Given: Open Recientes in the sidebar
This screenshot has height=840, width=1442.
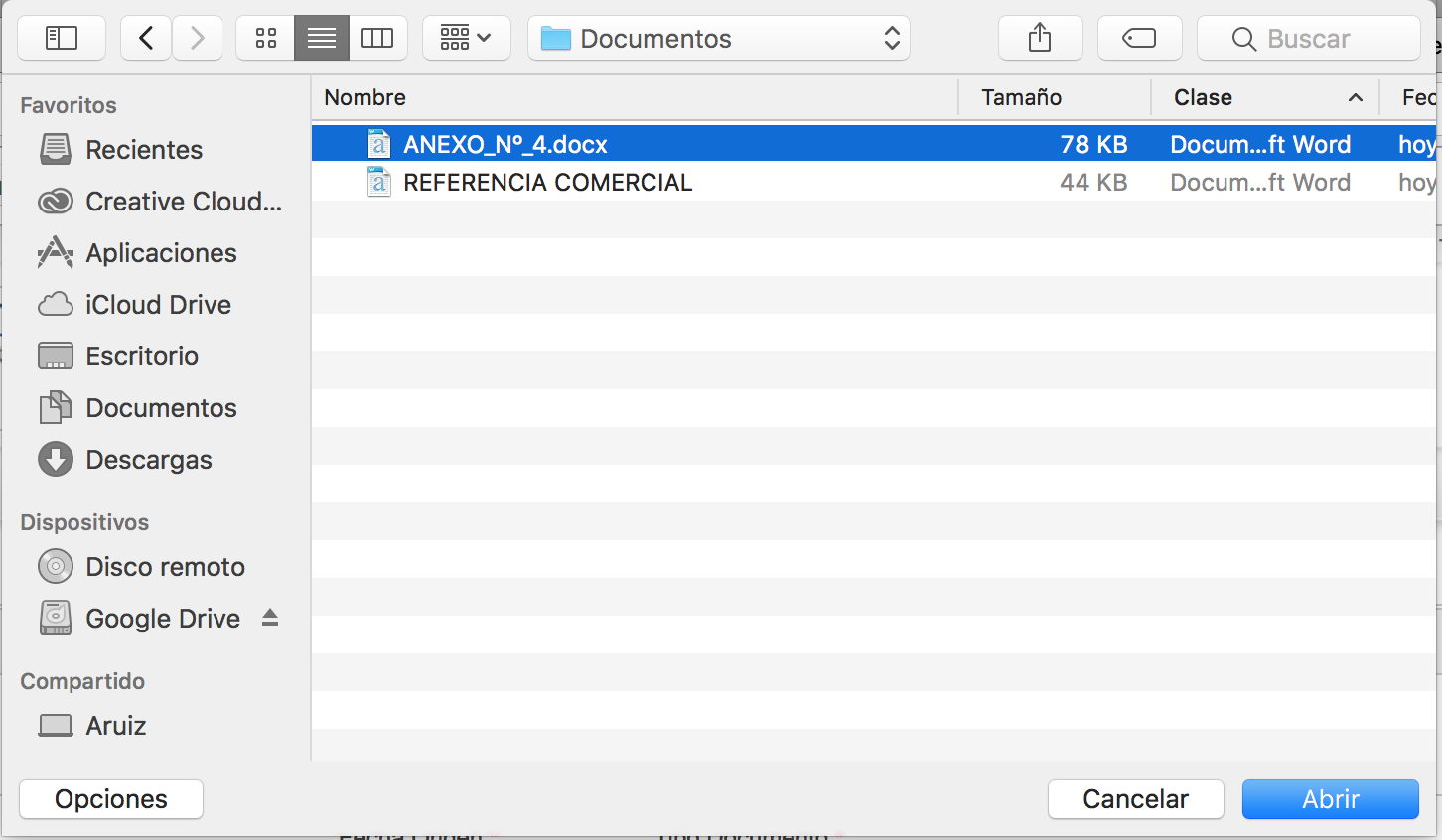Looking at the screenshot, I should pos(144,150).
